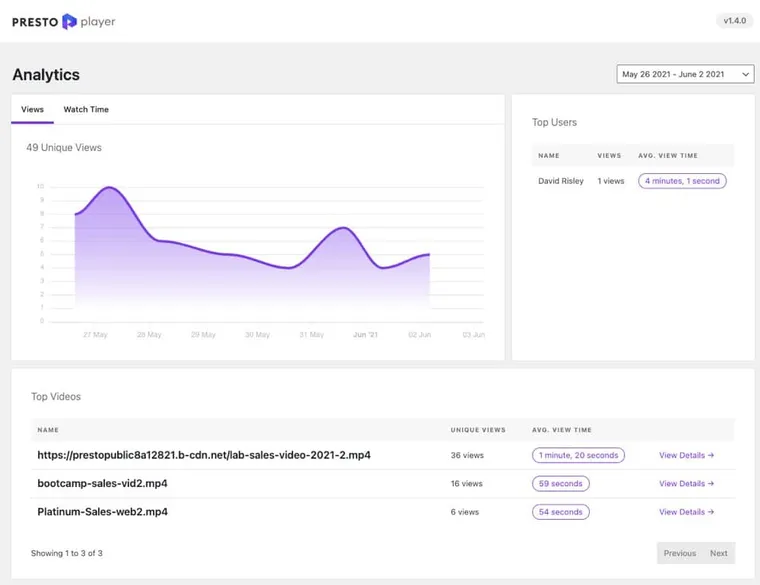The width and height of the screenshot is (760, 585).
Task: Click the chart peak near 27 May
Action: coord(110,187)
